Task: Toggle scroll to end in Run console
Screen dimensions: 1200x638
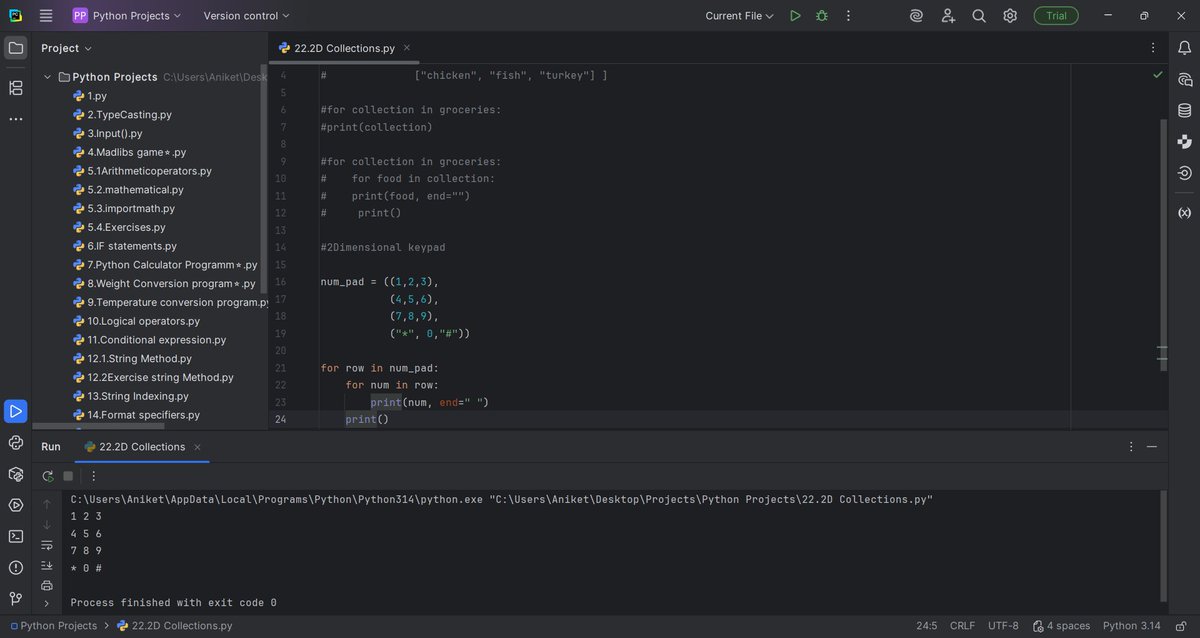Action: click(47, 565)
